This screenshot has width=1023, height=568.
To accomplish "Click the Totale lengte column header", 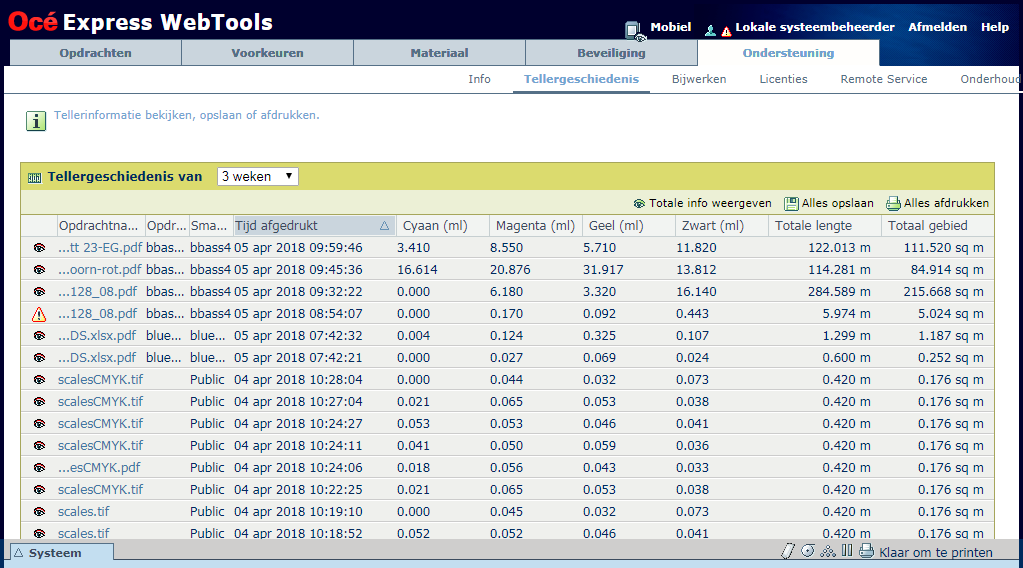I will click(x=825, y=226).
